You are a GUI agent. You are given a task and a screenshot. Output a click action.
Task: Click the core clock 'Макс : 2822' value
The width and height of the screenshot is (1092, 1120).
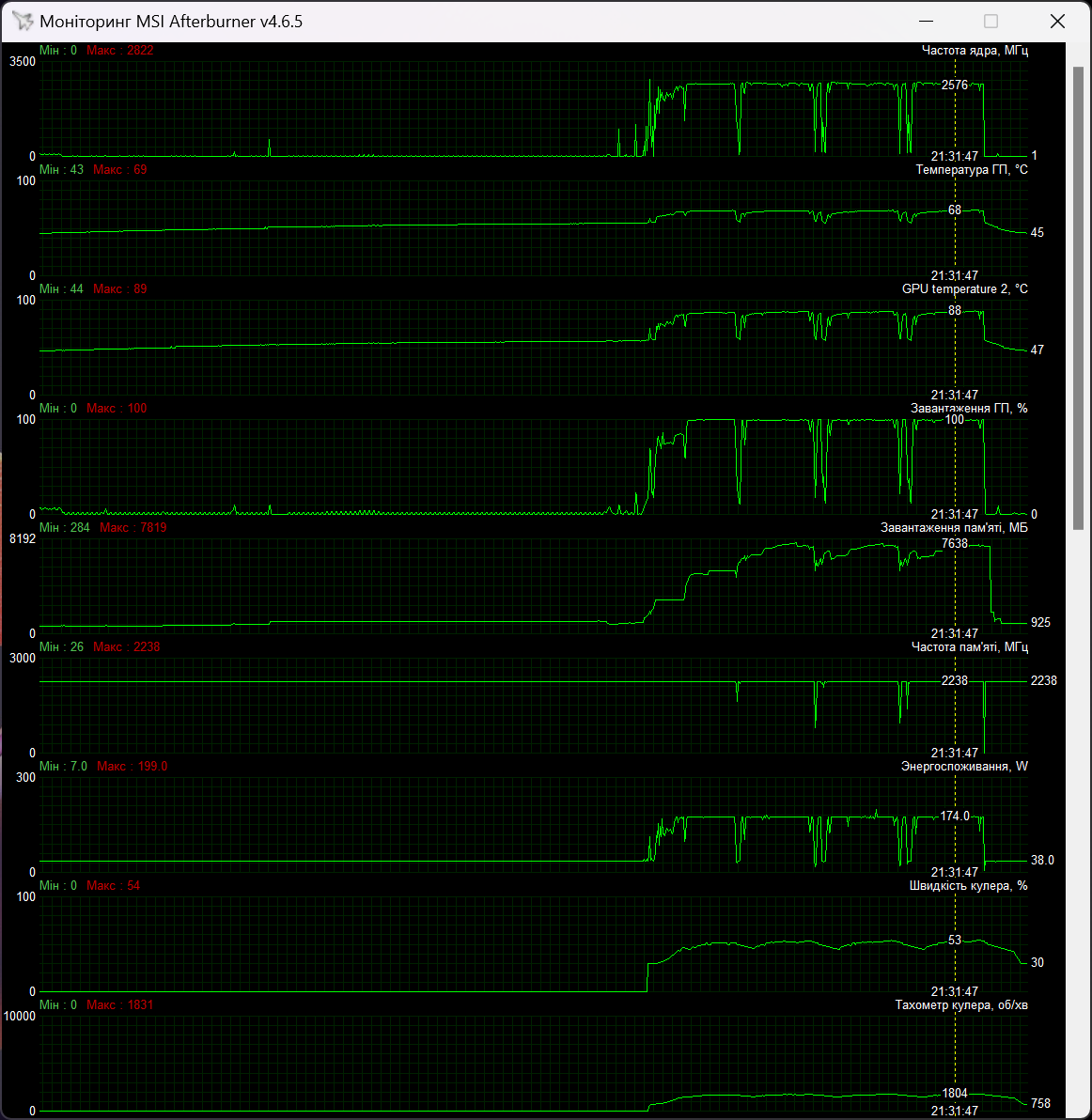tap(120, 51)
